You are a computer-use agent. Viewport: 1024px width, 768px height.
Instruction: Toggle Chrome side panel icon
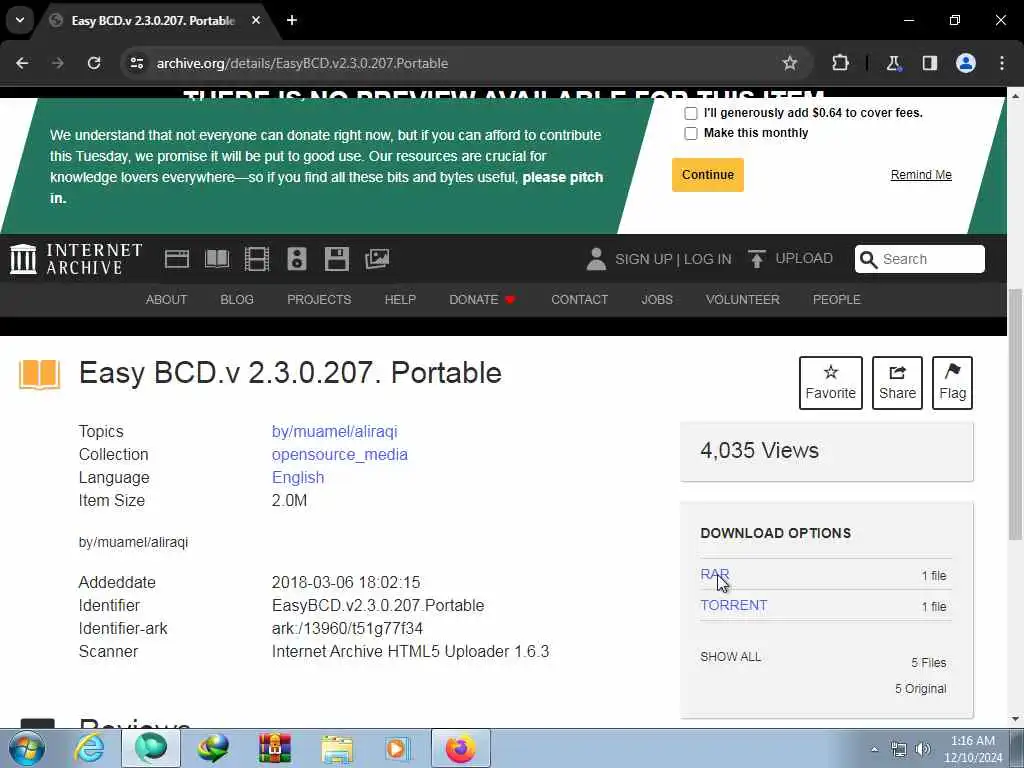tap(930, 63)
